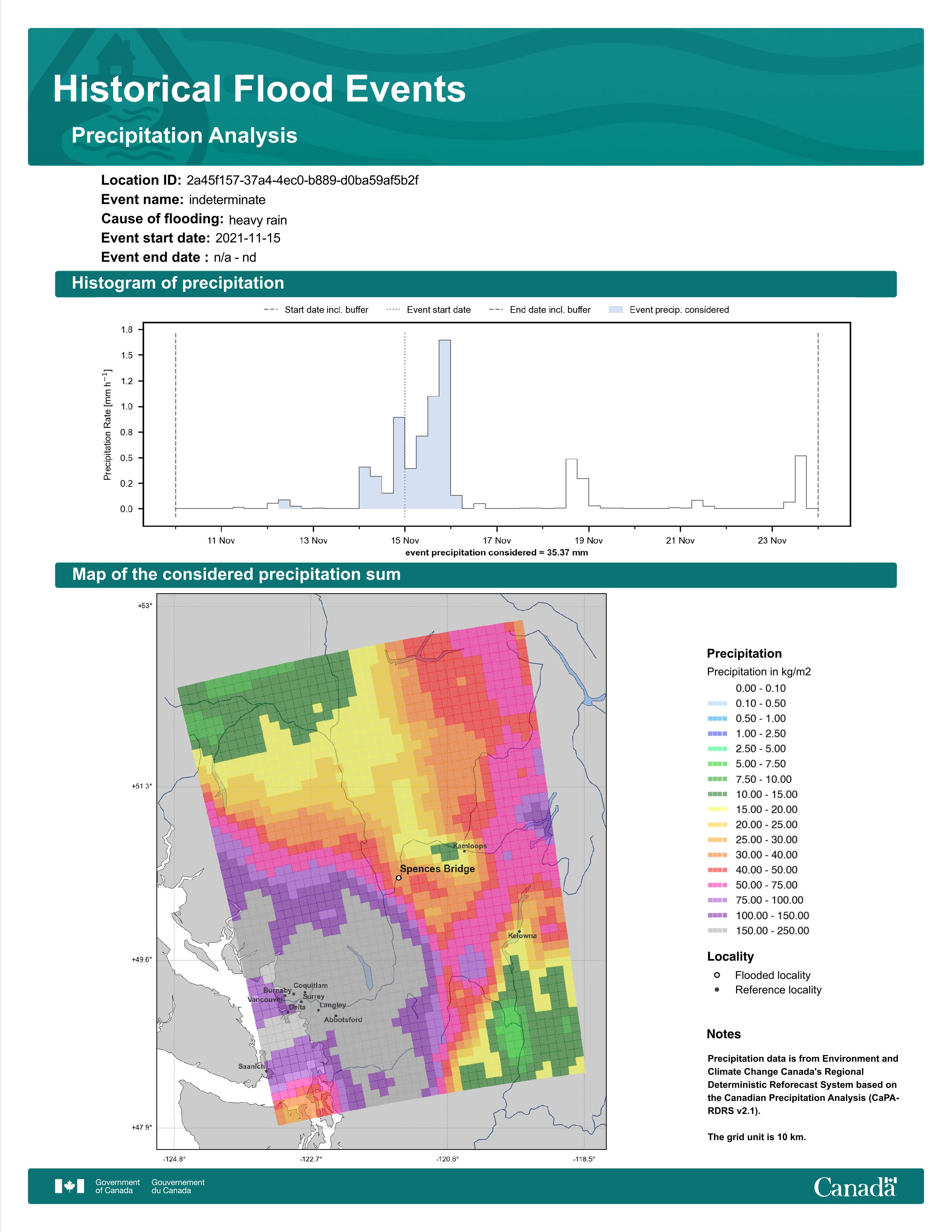The image size is (952, 1232).
Task: Click the Event precip. considered legend patch
Action: (616, 310)
